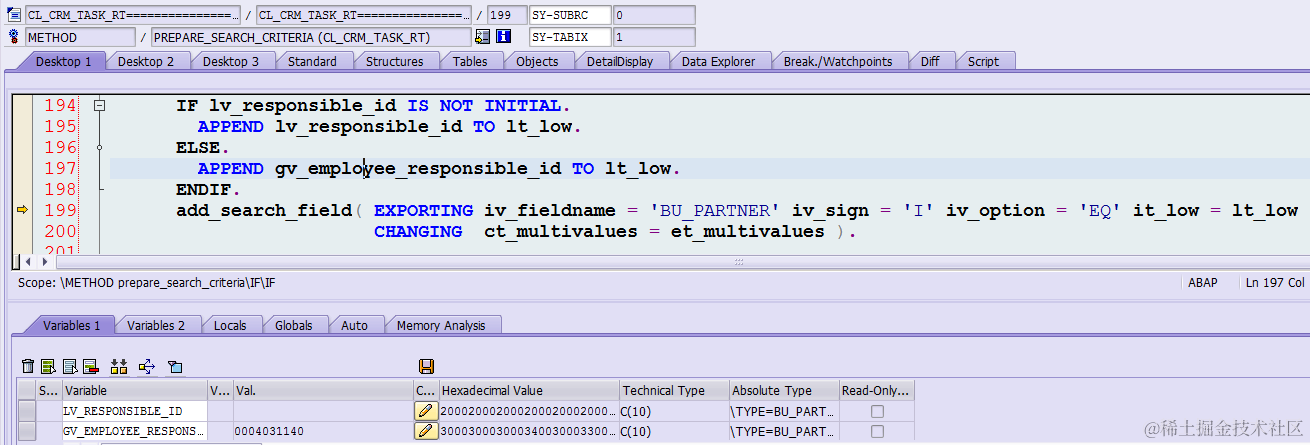
Task: Toggle Read-Only checkbox for GV_EMPLOYEE_RESPONS row
Action: coord(877,431)
